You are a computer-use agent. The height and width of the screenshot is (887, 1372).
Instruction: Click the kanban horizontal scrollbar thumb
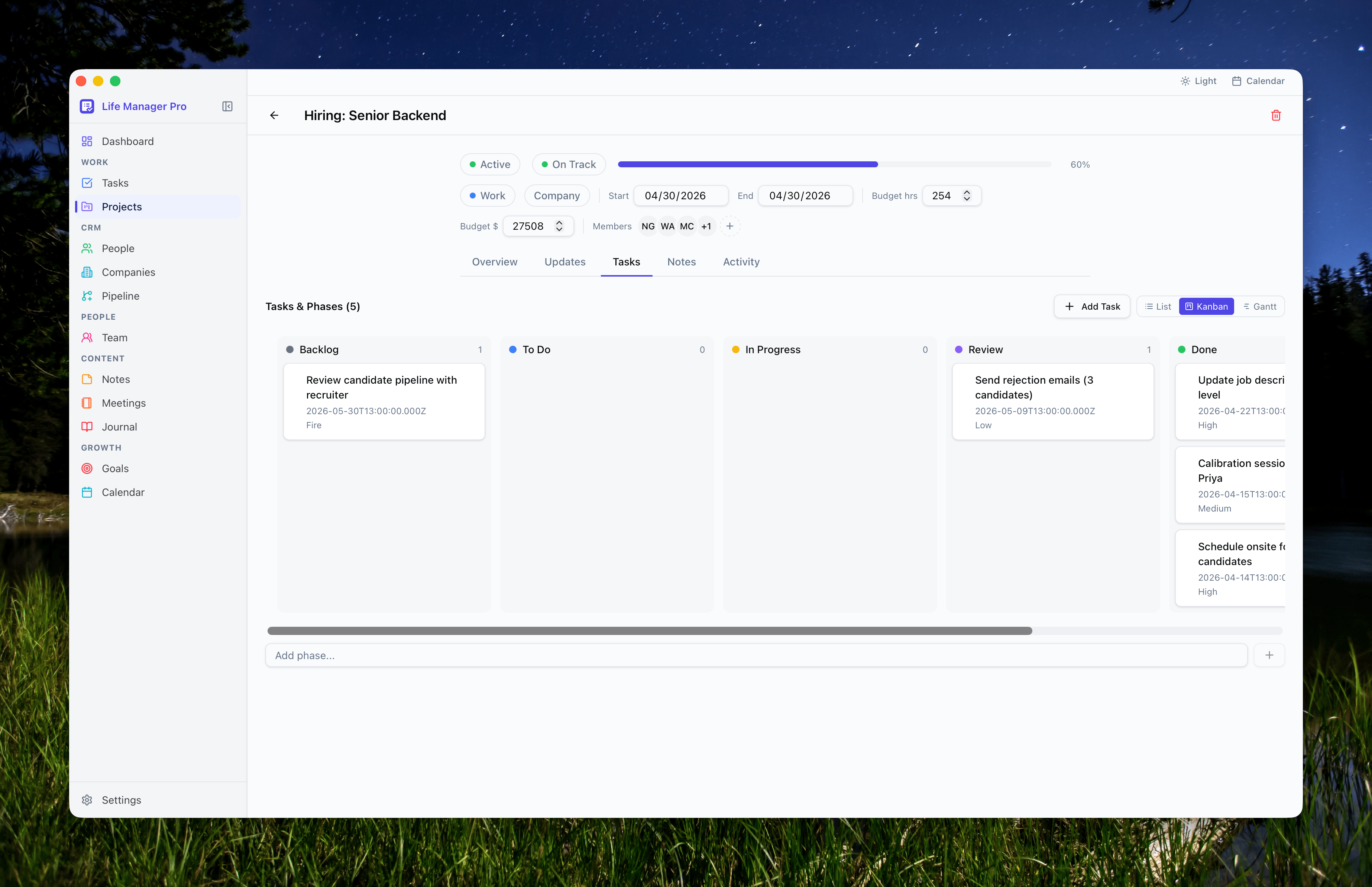pyautogui.click(x=650, y=631)
